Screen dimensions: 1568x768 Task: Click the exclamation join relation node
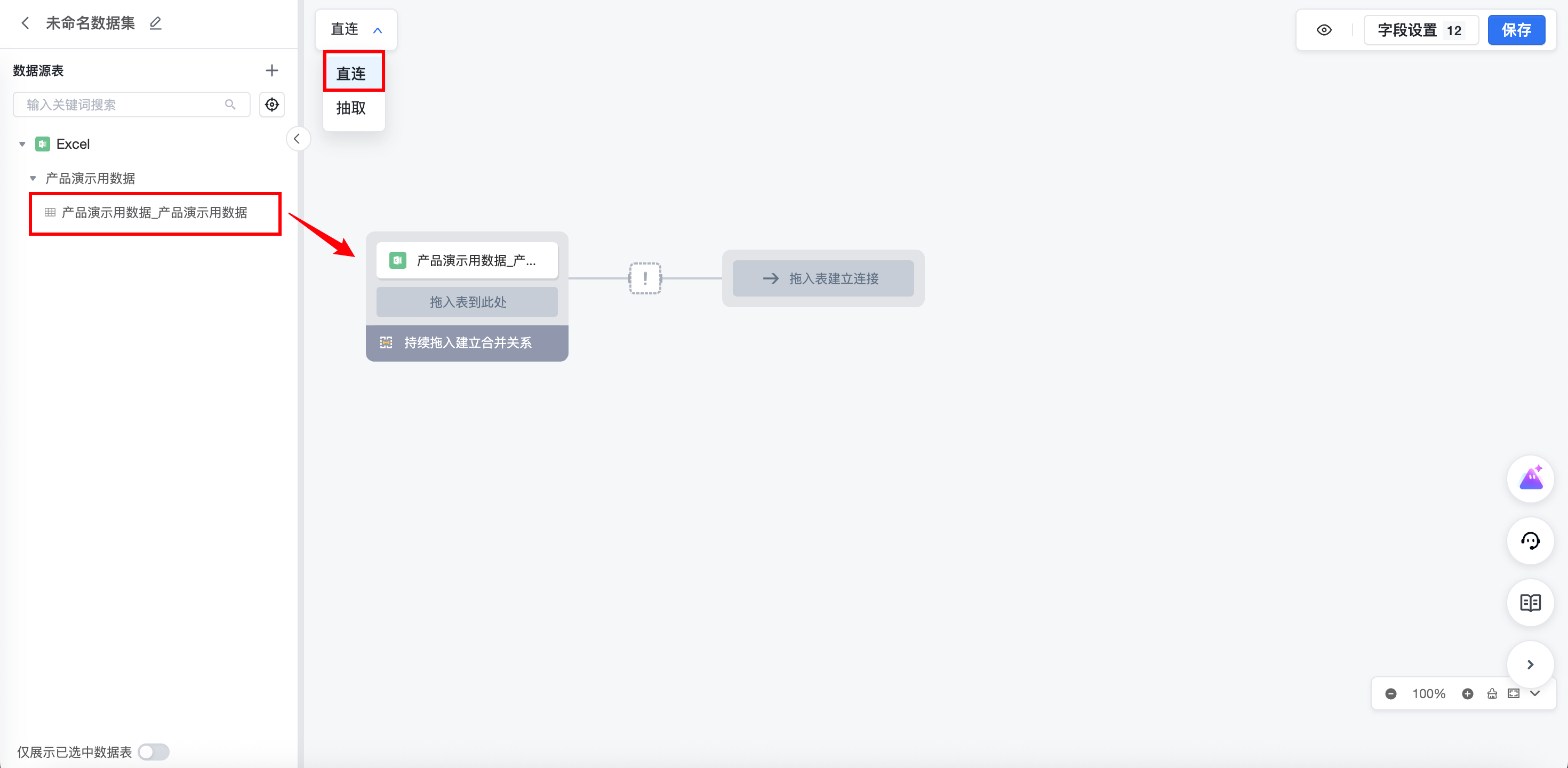(645, 279)
